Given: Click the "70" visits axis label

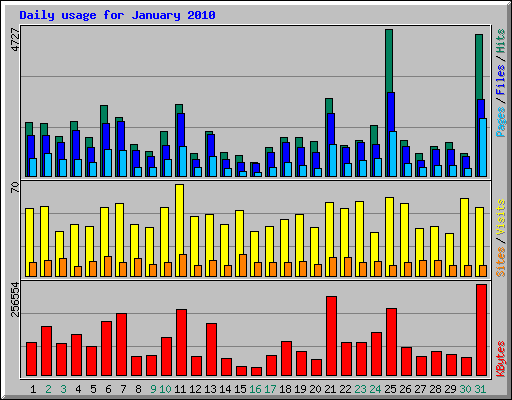Looking at the screenshot, I should tap(15, 187).
